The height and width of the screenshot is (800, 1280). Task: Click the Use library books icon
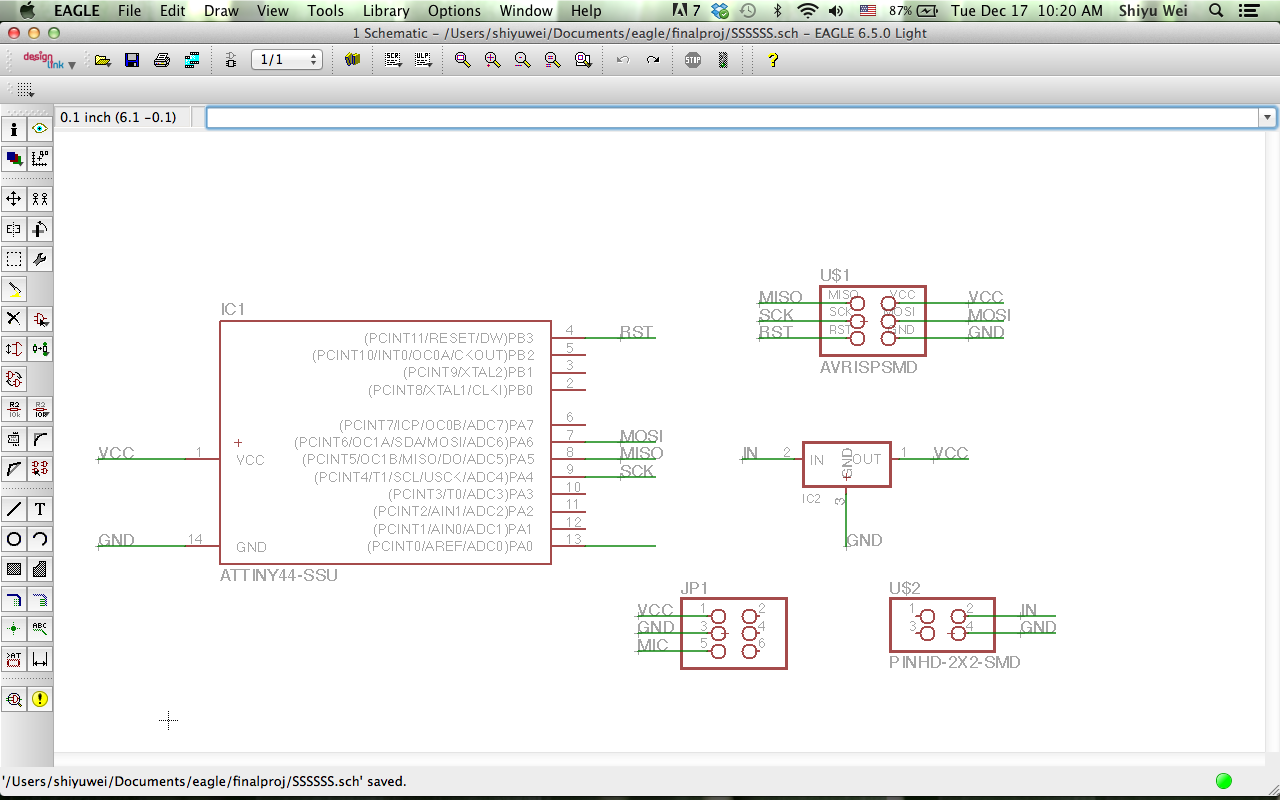[352, 60]
